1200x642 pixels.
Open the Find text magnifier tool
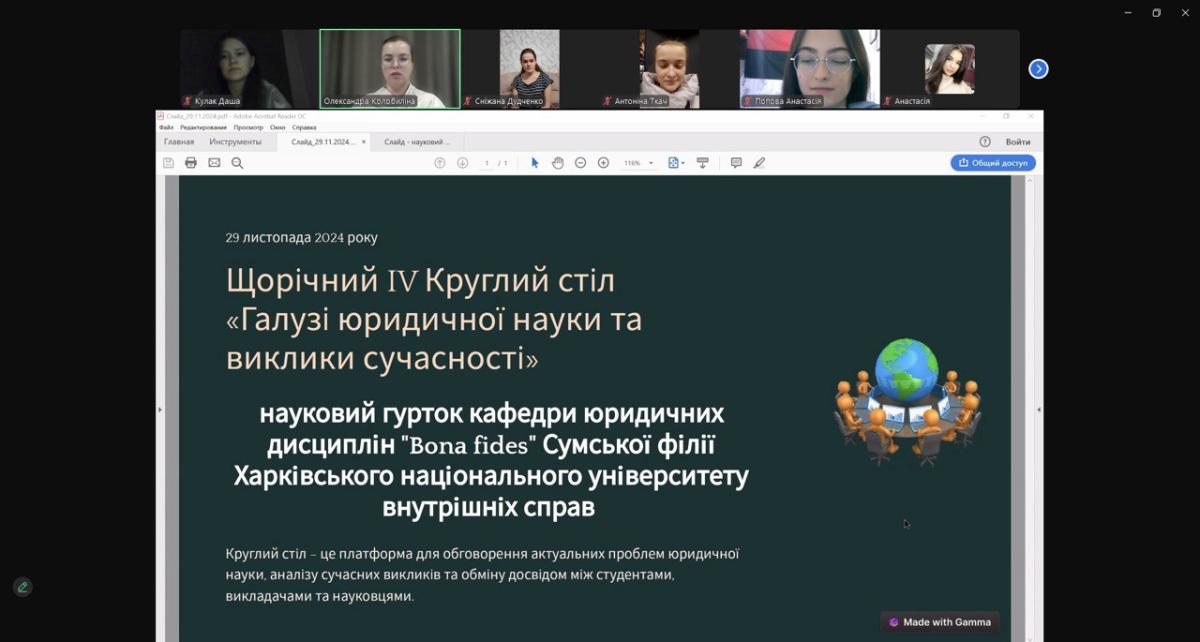pyautogui.click(x=237, y=163)
